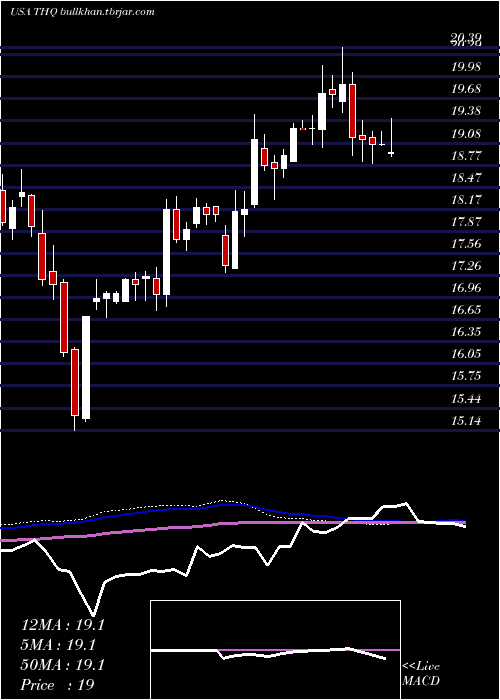
Task: Click the 15.44 price axis label
Action: click(466, 398)
